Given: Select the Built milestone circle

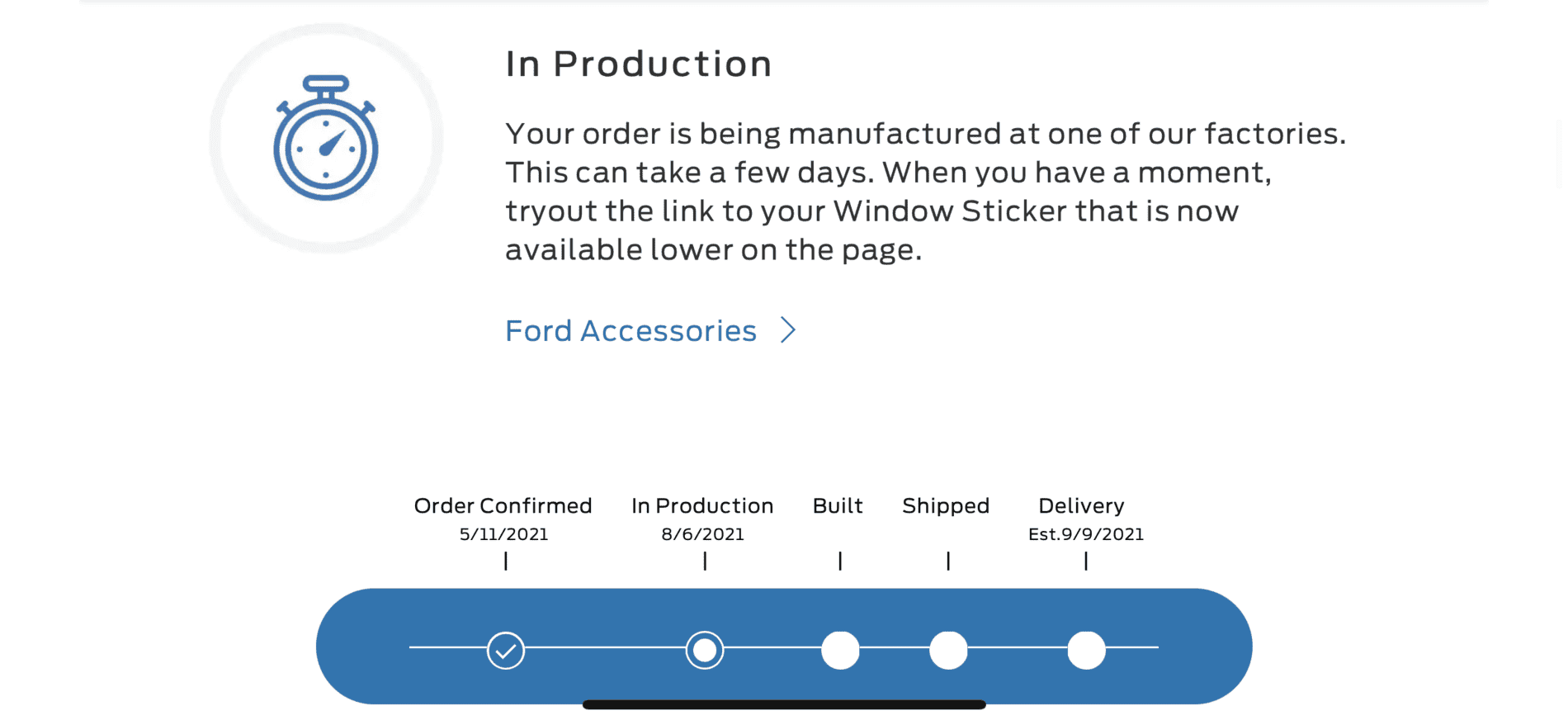Looking at the screenshot, I should click(x=839, y=650).
